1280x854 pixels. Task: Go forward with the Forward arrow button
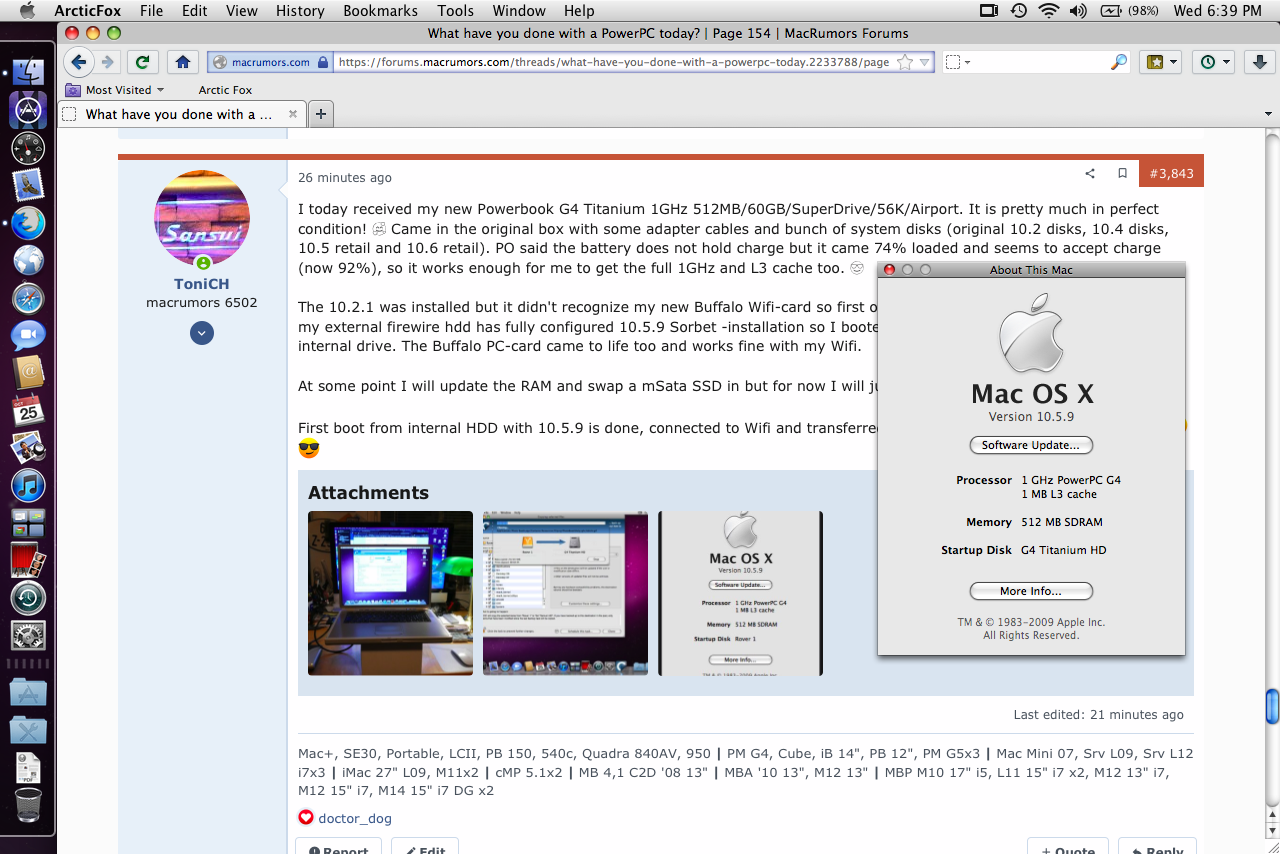click(x=107, y=62)
